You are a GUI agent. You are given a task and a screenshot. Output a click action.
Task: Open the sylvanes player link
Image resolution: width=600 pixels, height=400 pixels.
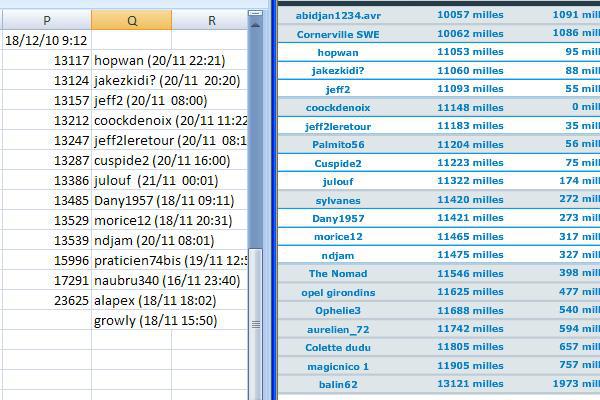click(338, 199)
